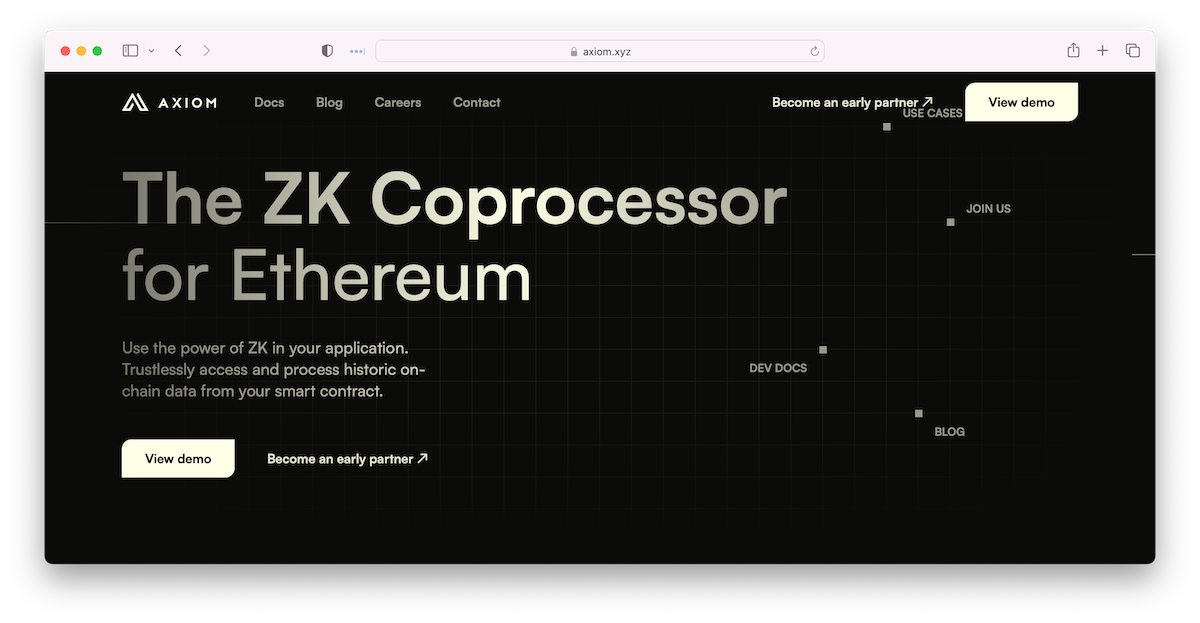Open the Contact page link

[x=476, y=102]
